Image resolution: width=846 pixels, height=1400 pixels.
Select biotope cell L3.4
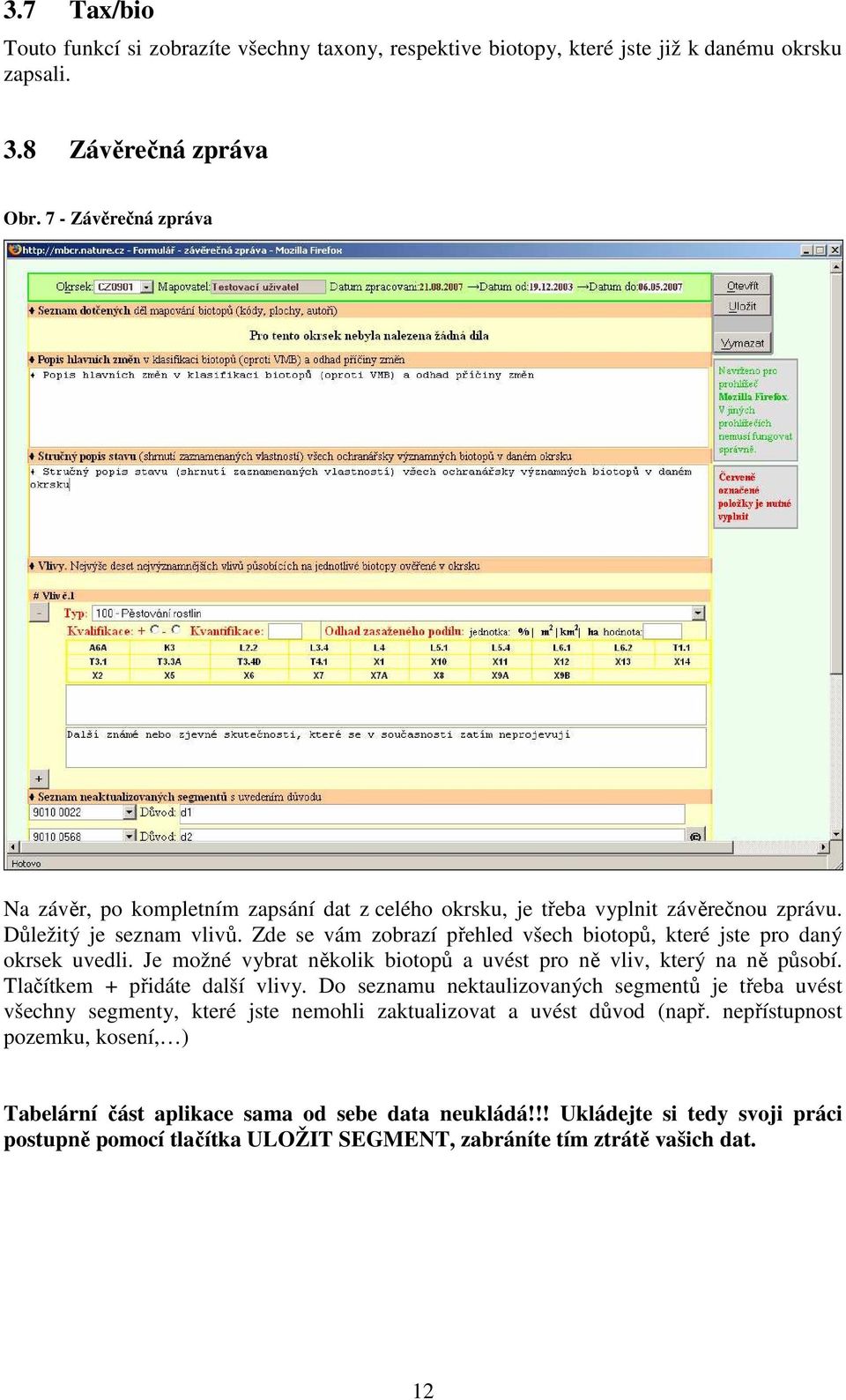tap(319, 648)
